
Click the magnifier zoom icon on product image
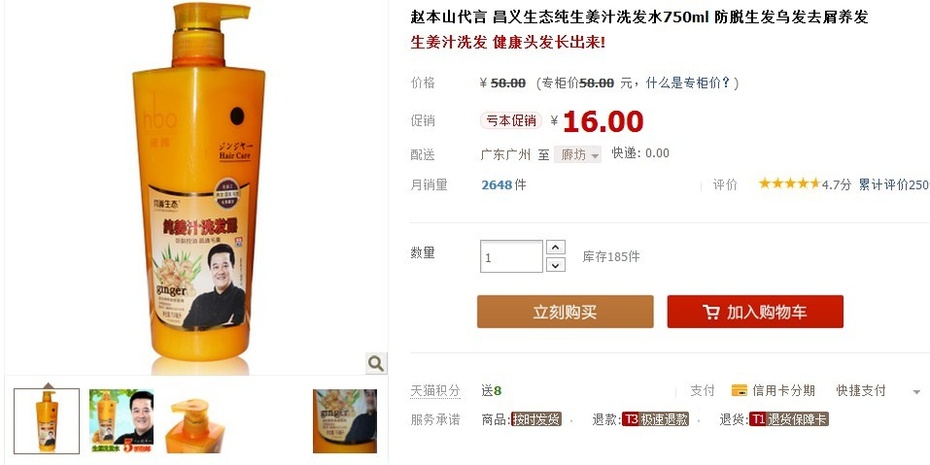376,363
